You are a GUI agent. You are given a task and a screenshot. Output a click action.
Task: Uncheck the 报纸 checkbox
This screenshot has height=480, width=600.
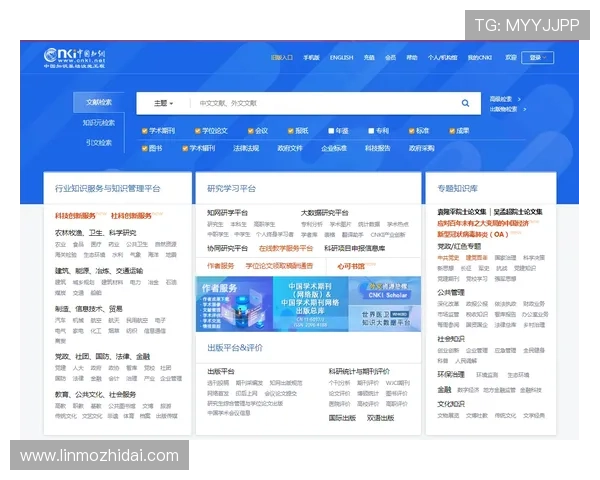click(x=291, y=131)
